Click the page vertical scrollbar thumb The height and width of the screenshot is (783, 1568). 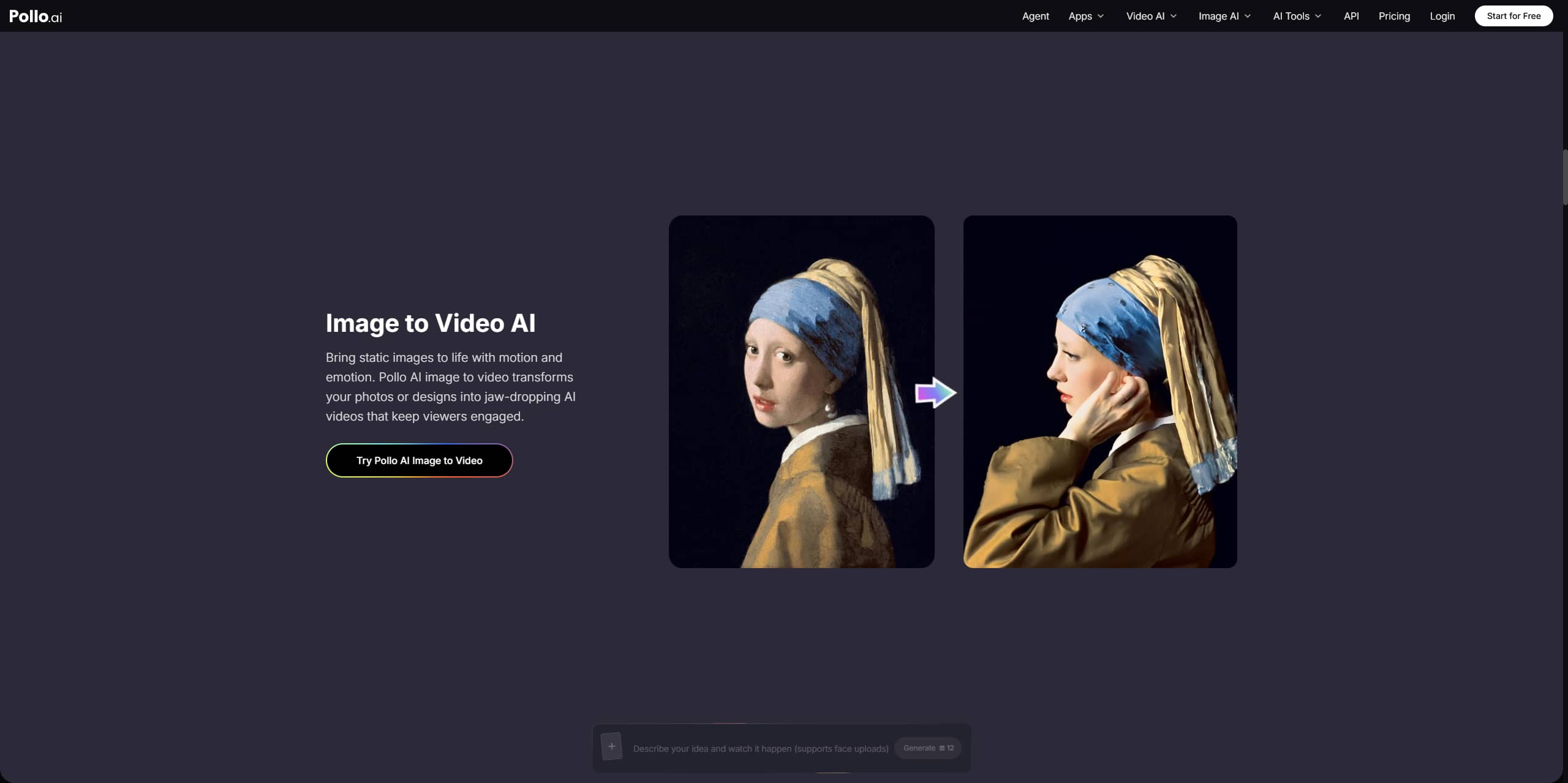[1565, 177]
